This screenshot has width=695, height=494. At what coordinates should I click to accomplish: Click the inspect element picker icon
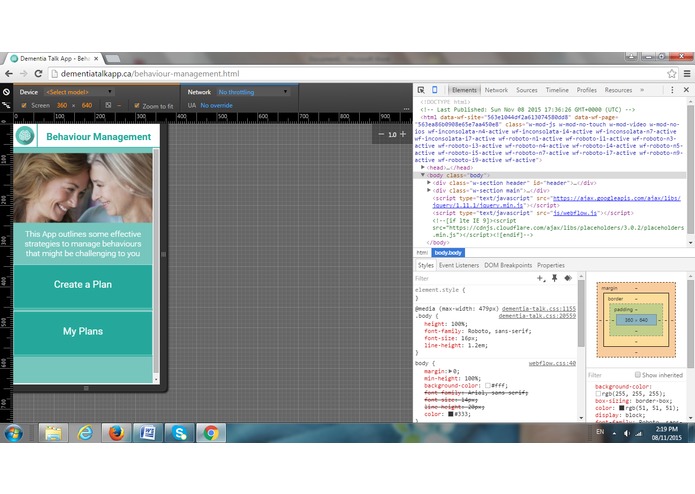[x=421, y=90]
